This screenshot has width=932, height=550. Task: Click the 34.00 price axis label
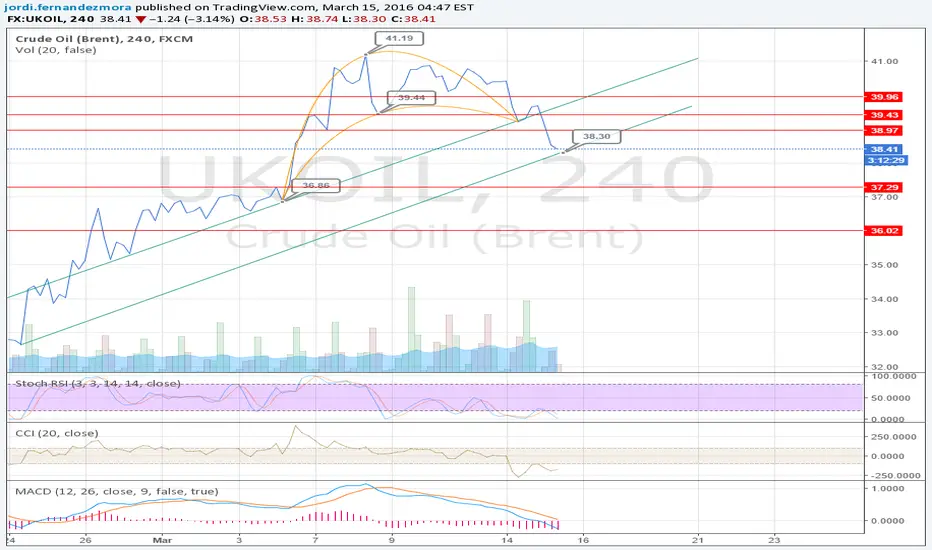[x=884, y=299]
